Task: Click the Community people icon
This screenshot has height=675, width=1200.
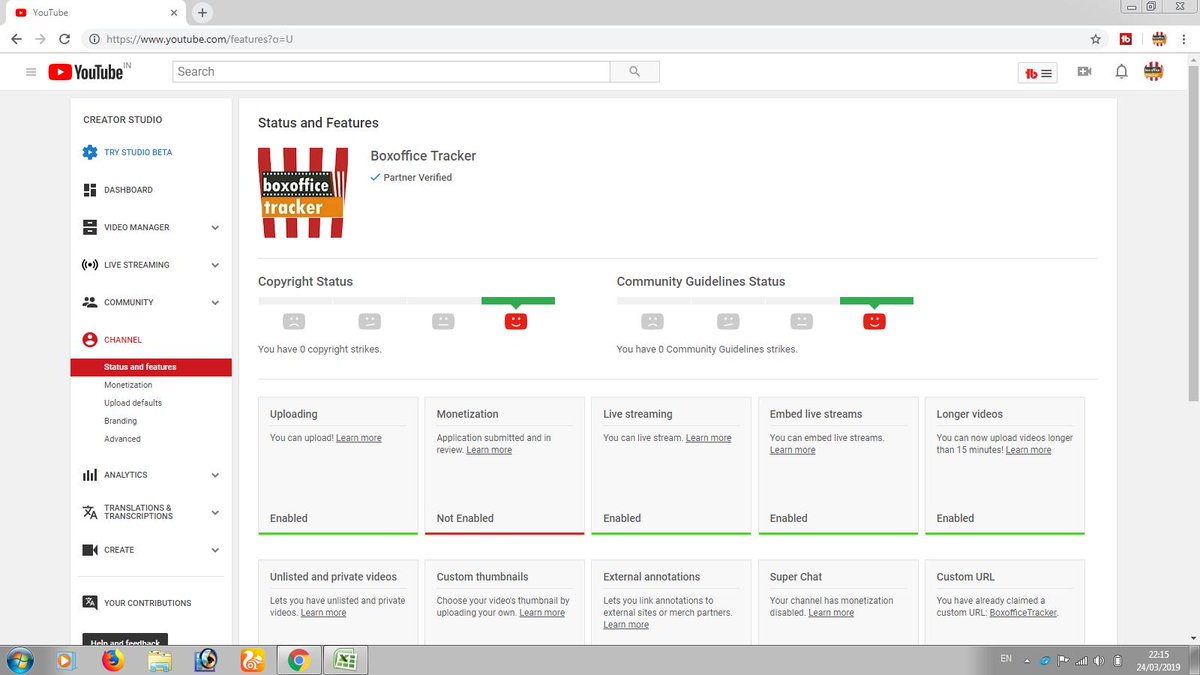Action: tap(90, 302)
